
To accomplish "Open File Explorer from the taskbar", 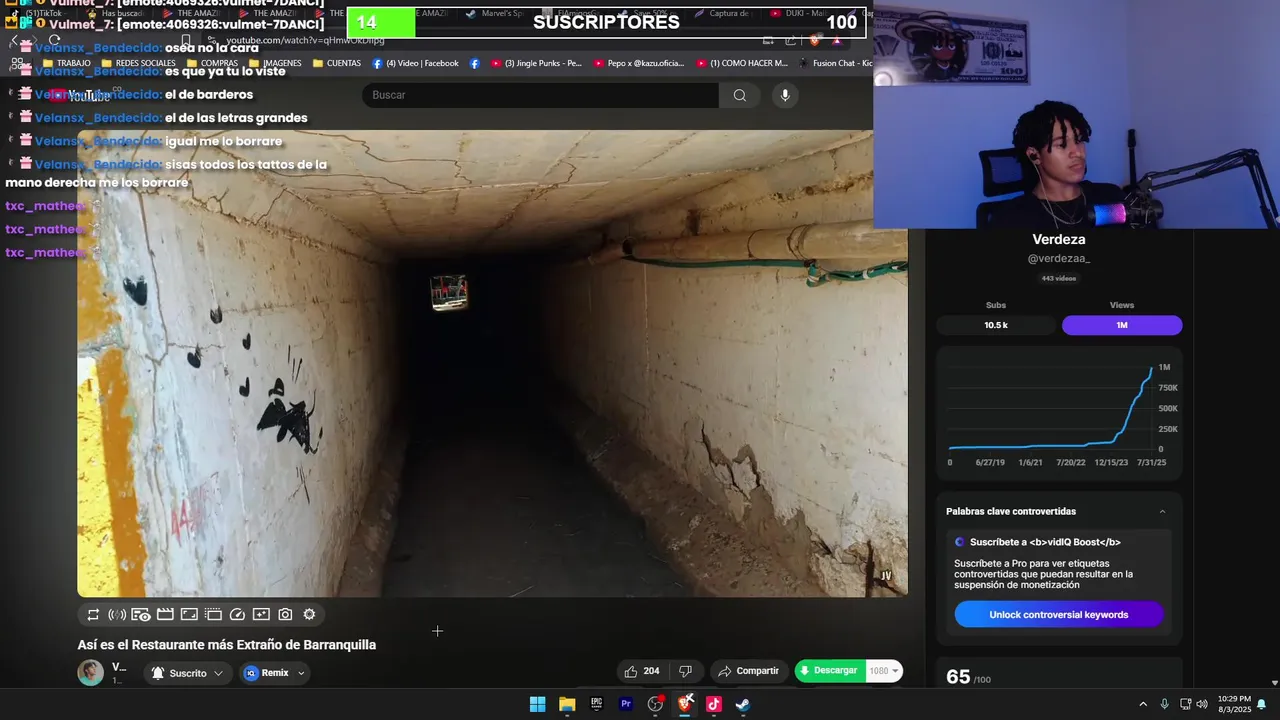I will (567, 704).
